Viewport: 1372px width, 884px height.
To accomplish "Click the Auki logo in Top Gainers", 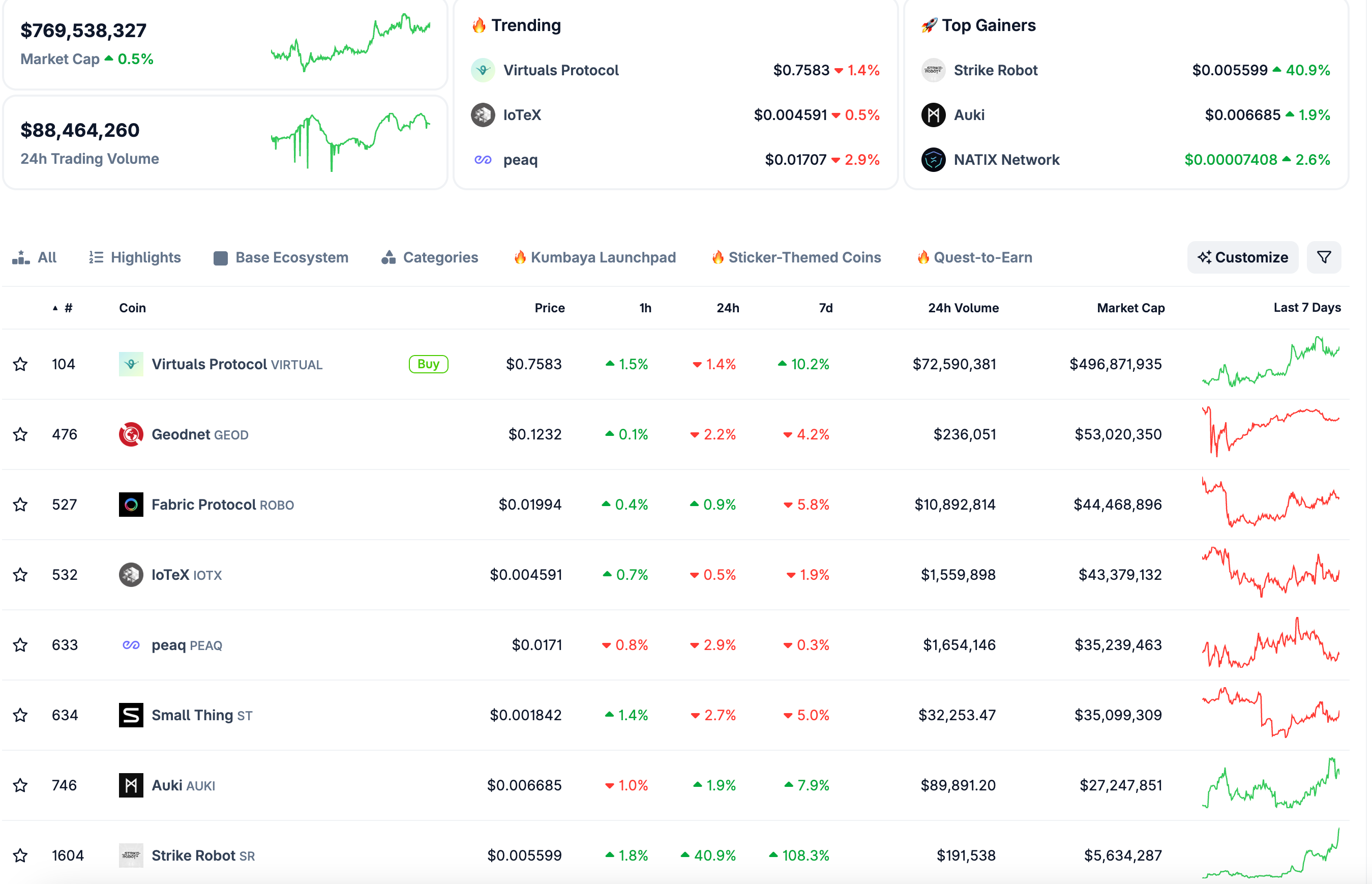I will (x=933, y=115).
